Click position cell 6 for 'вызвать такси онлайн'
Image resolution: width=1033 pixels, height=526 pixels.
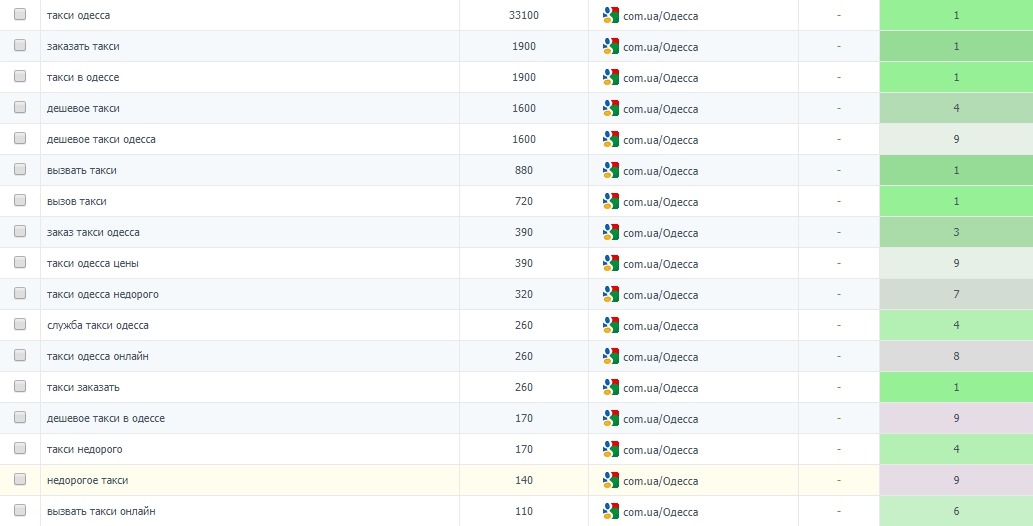point(956,511)
